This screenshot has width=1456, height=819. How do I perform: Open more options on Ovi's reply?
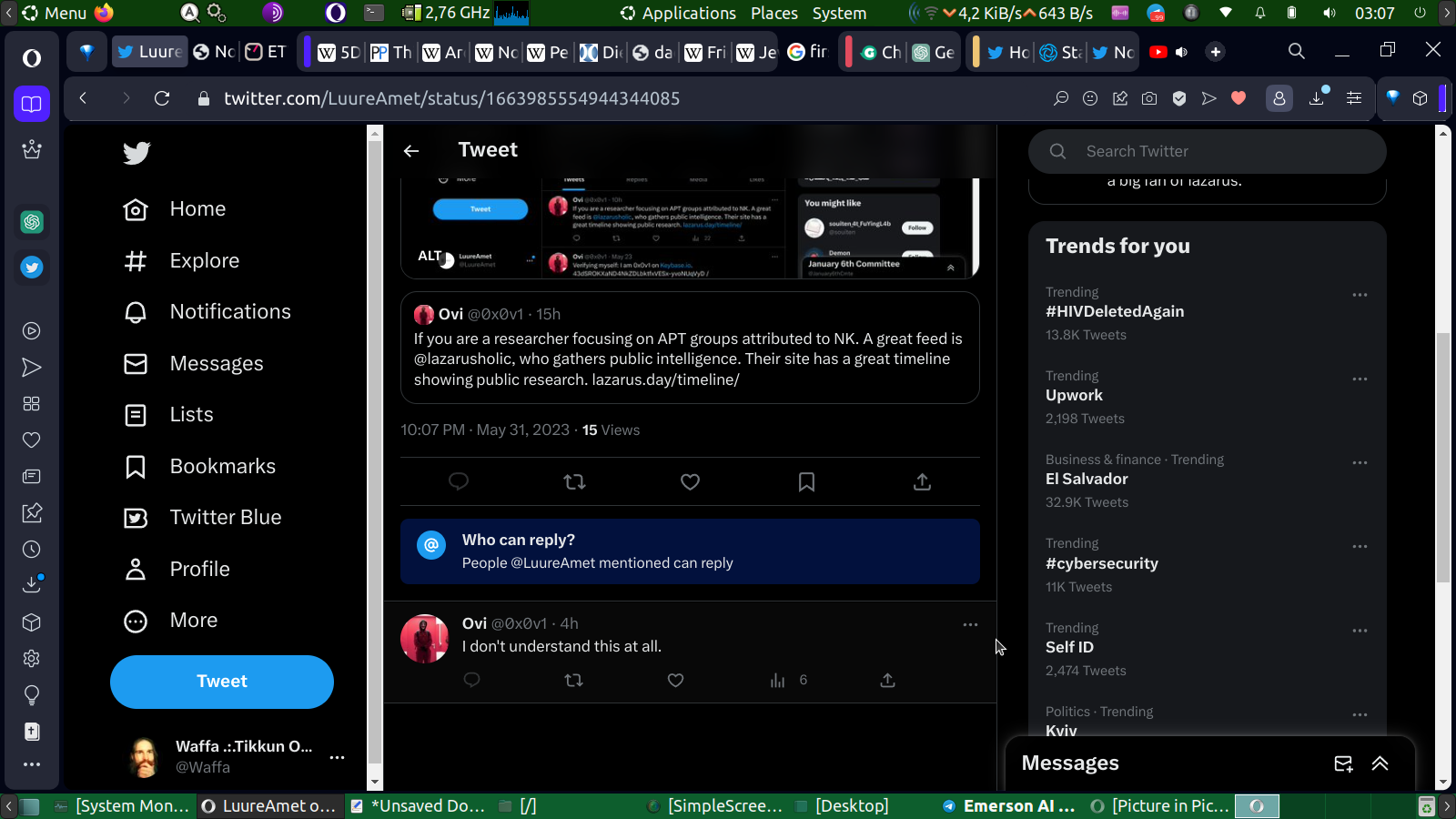tap(970, 624)
